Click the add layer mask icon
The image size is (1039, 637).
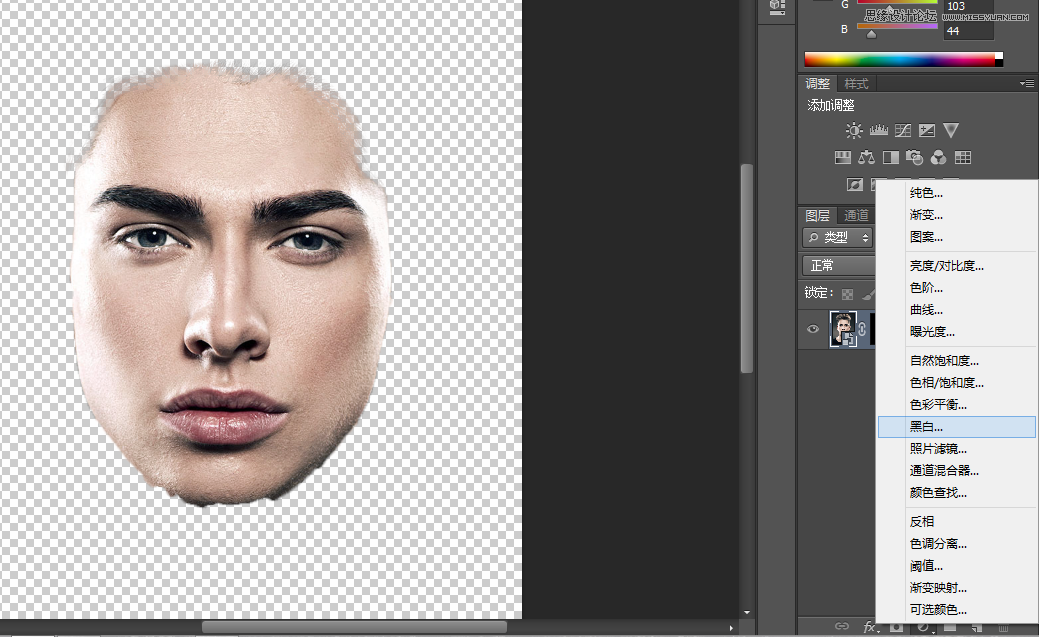point(896,626)
